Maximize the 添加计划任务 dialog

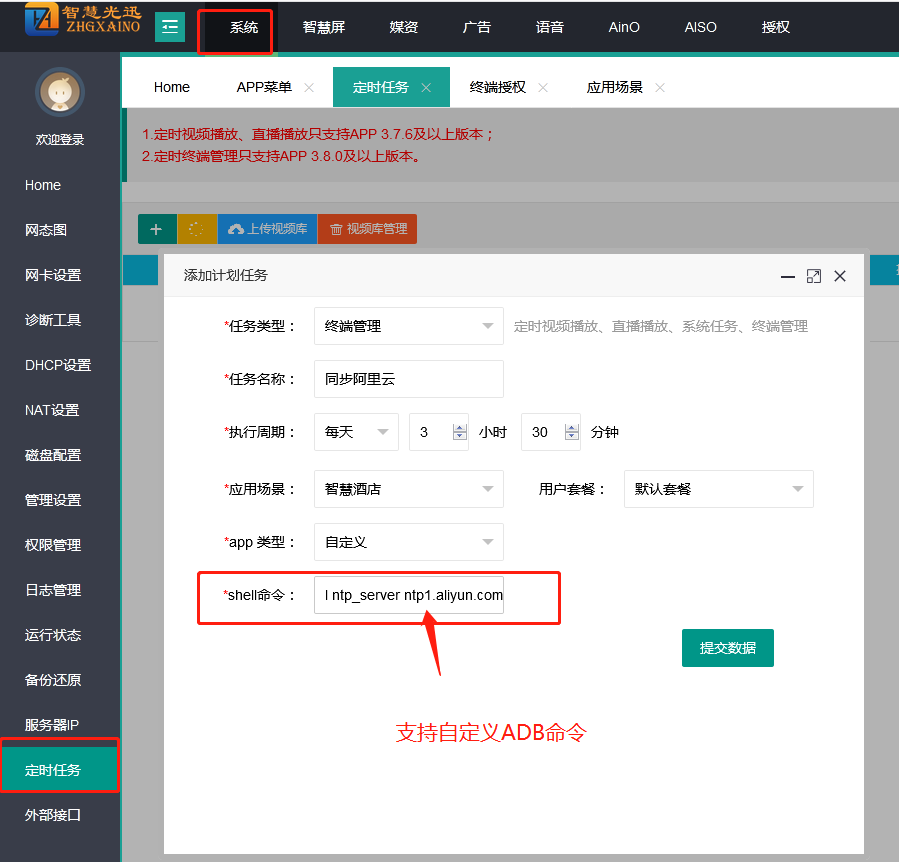click(813, 276)
